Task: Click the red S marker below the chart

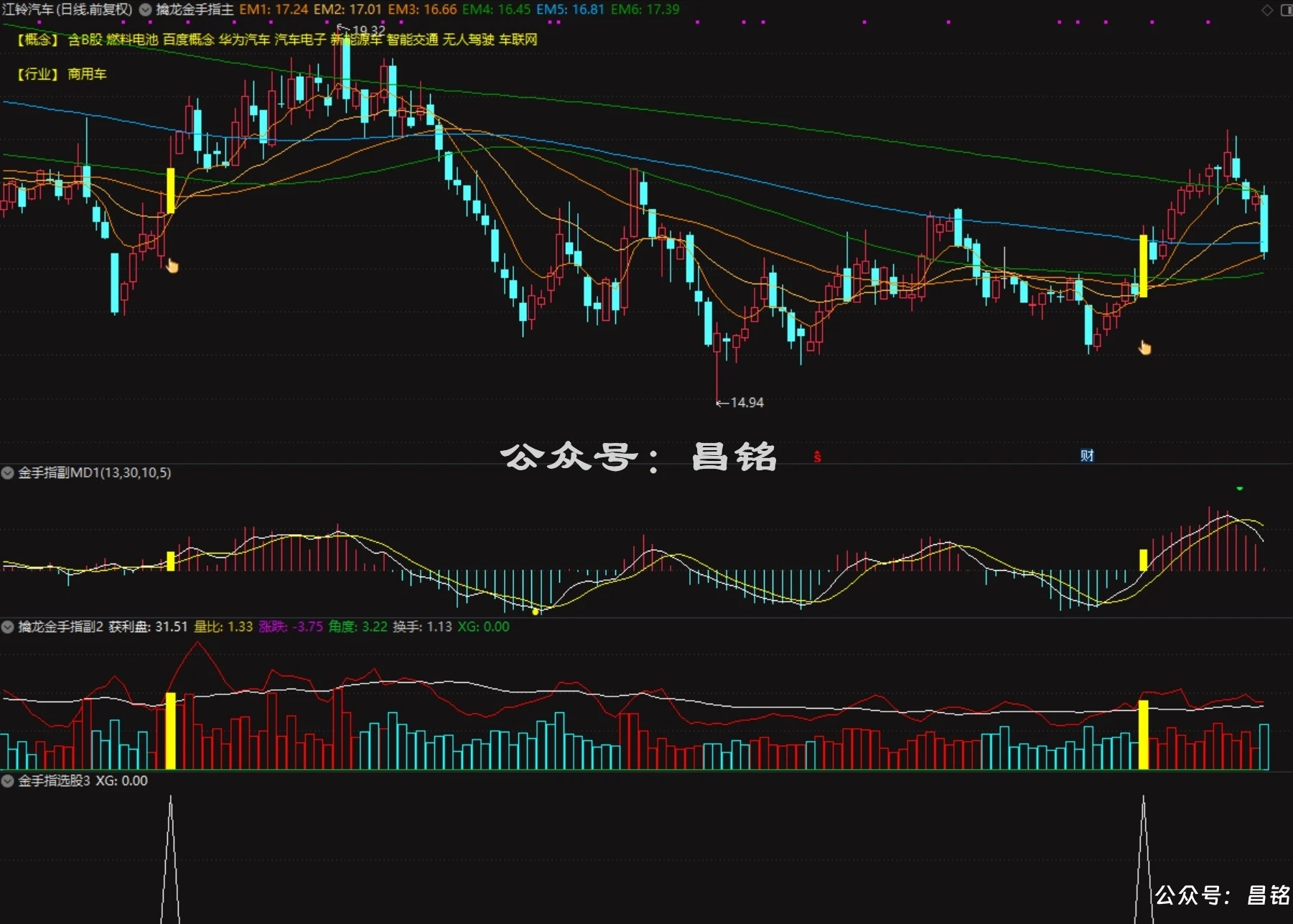Action: pos(817,457)
